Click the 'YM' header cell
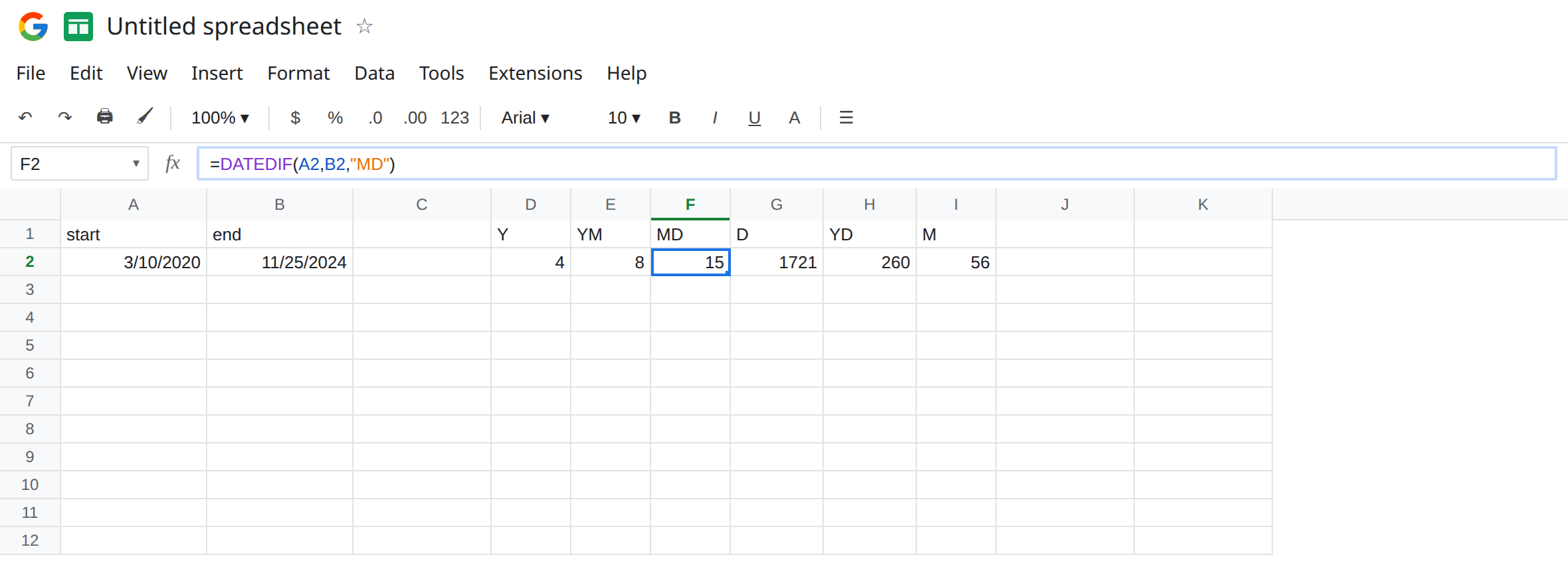The width and height of the screenshot is (1568, 563). (611, 234)
